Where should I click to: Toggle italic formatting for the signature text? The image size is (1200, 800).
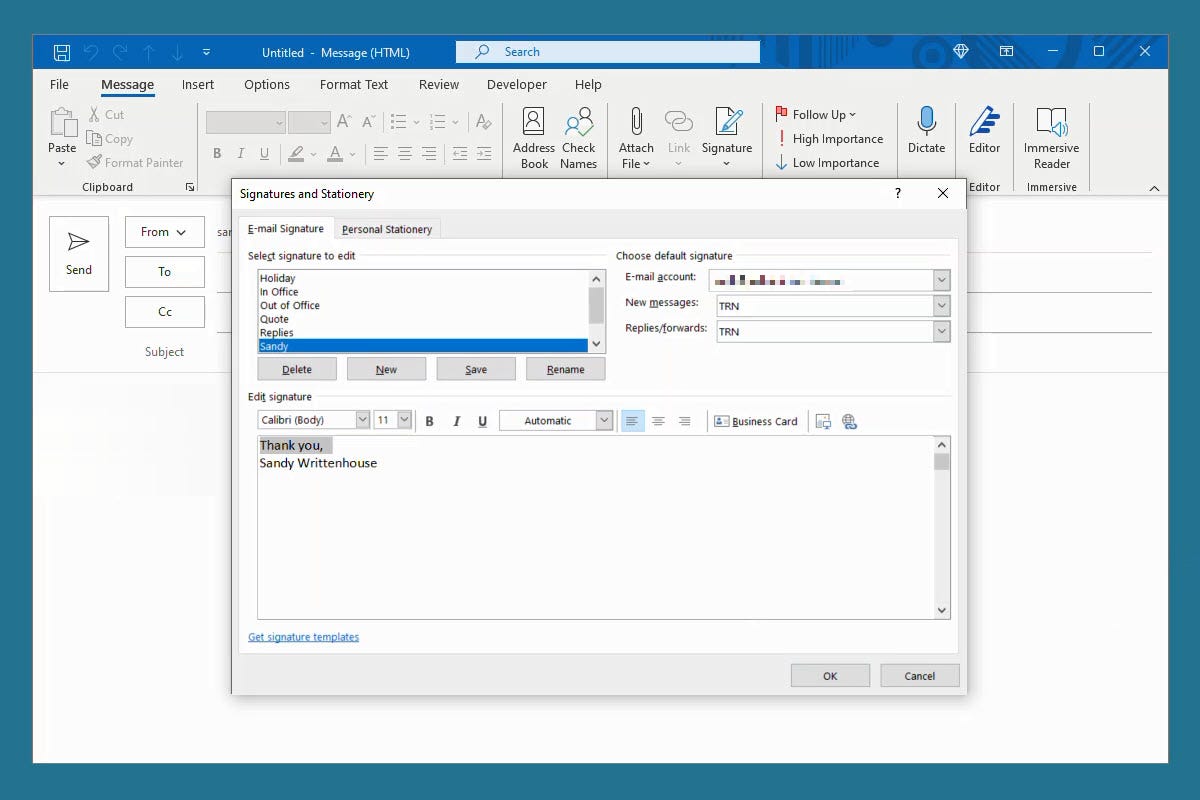pos(456,421)
